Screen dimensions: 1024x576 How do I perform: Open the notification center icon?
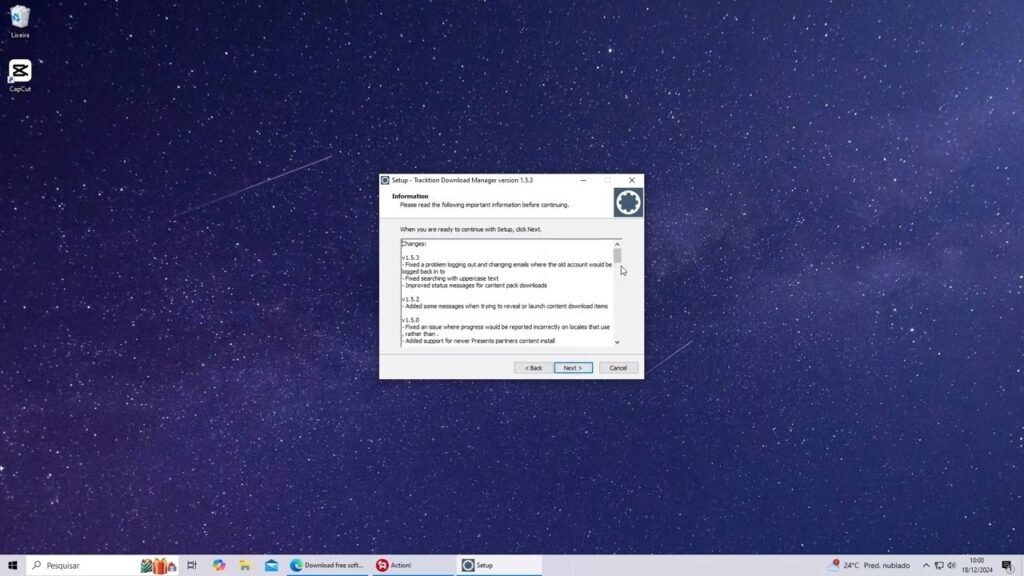(1008, 566)
